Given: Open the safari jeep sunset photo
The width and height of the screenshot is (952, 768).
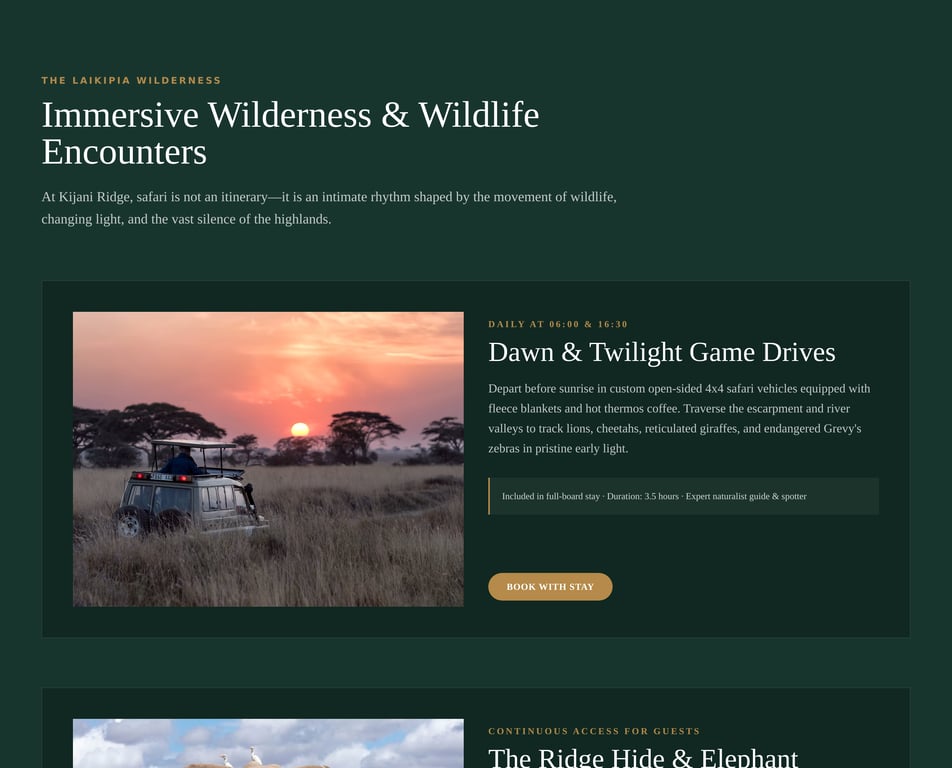Looking at the screenshot, I should (x=268, y=459).
